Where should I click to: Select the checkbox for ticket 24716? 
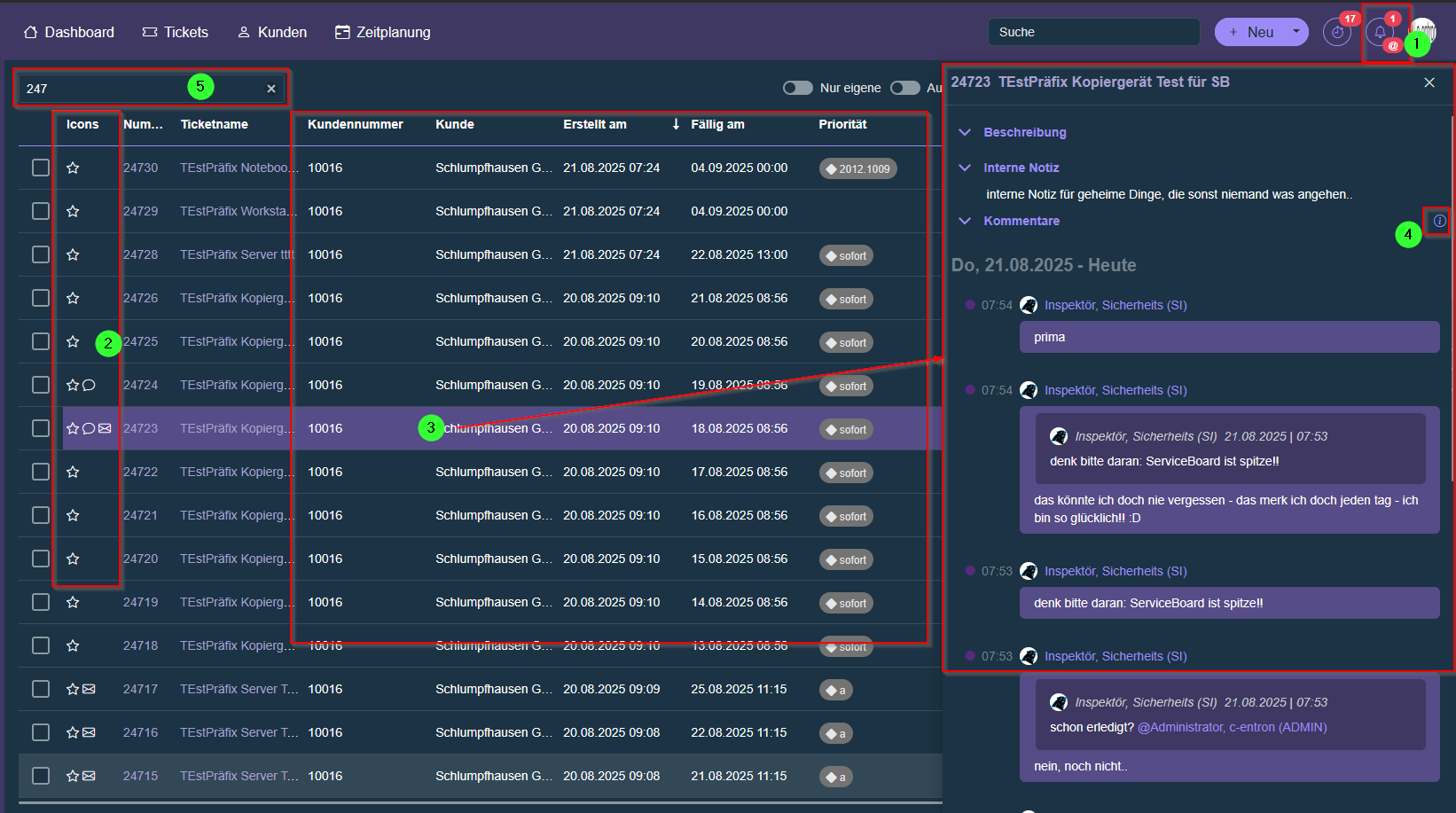click(41, 732)
